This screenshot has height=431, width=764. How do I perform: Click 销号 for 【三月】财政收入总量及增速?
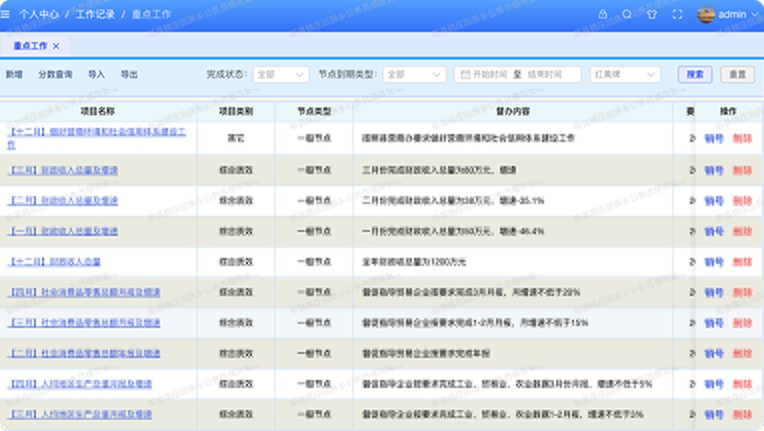[714, 170]
